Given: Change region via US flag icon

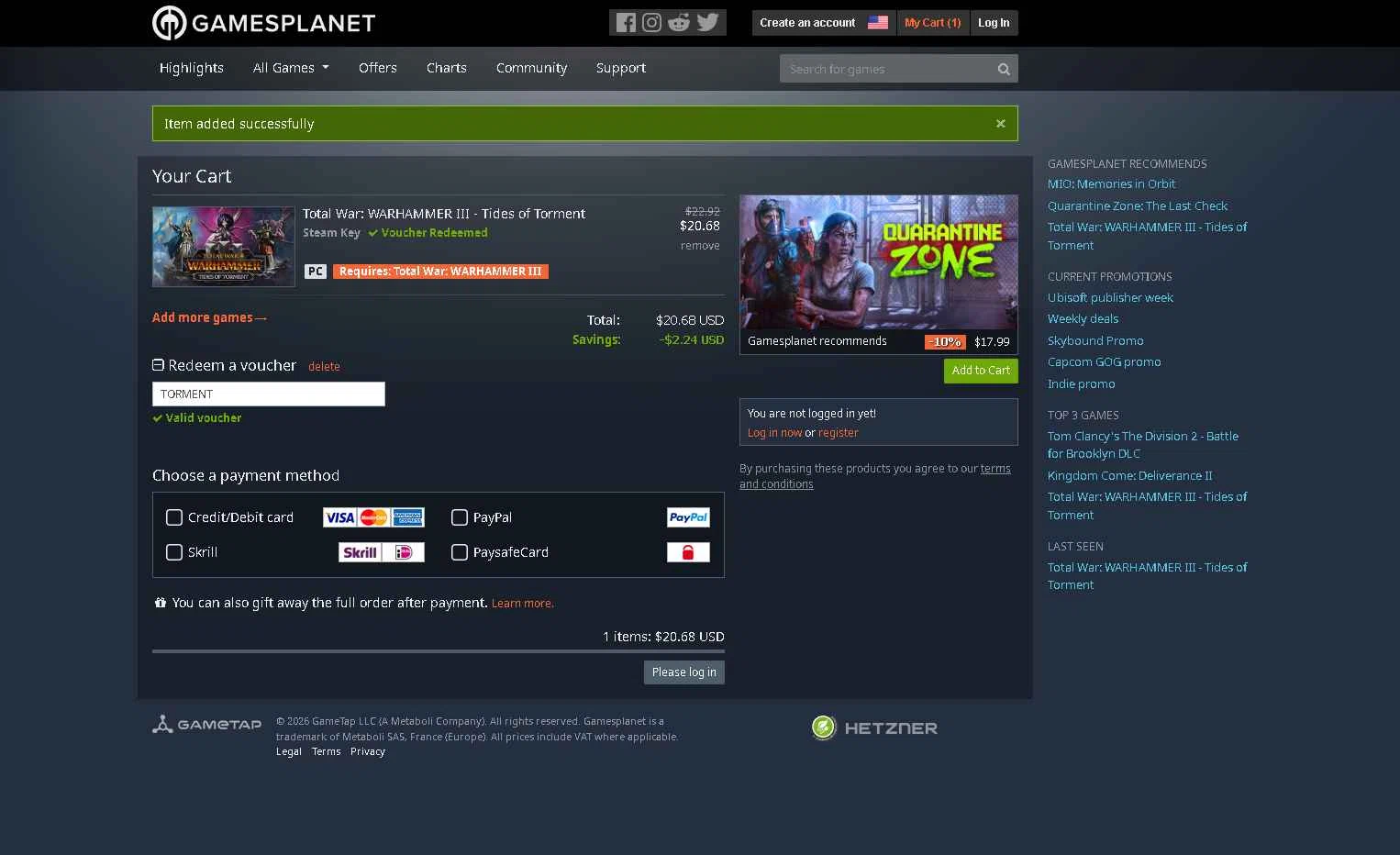Looking at the screenshot, I should pos(878,23).
